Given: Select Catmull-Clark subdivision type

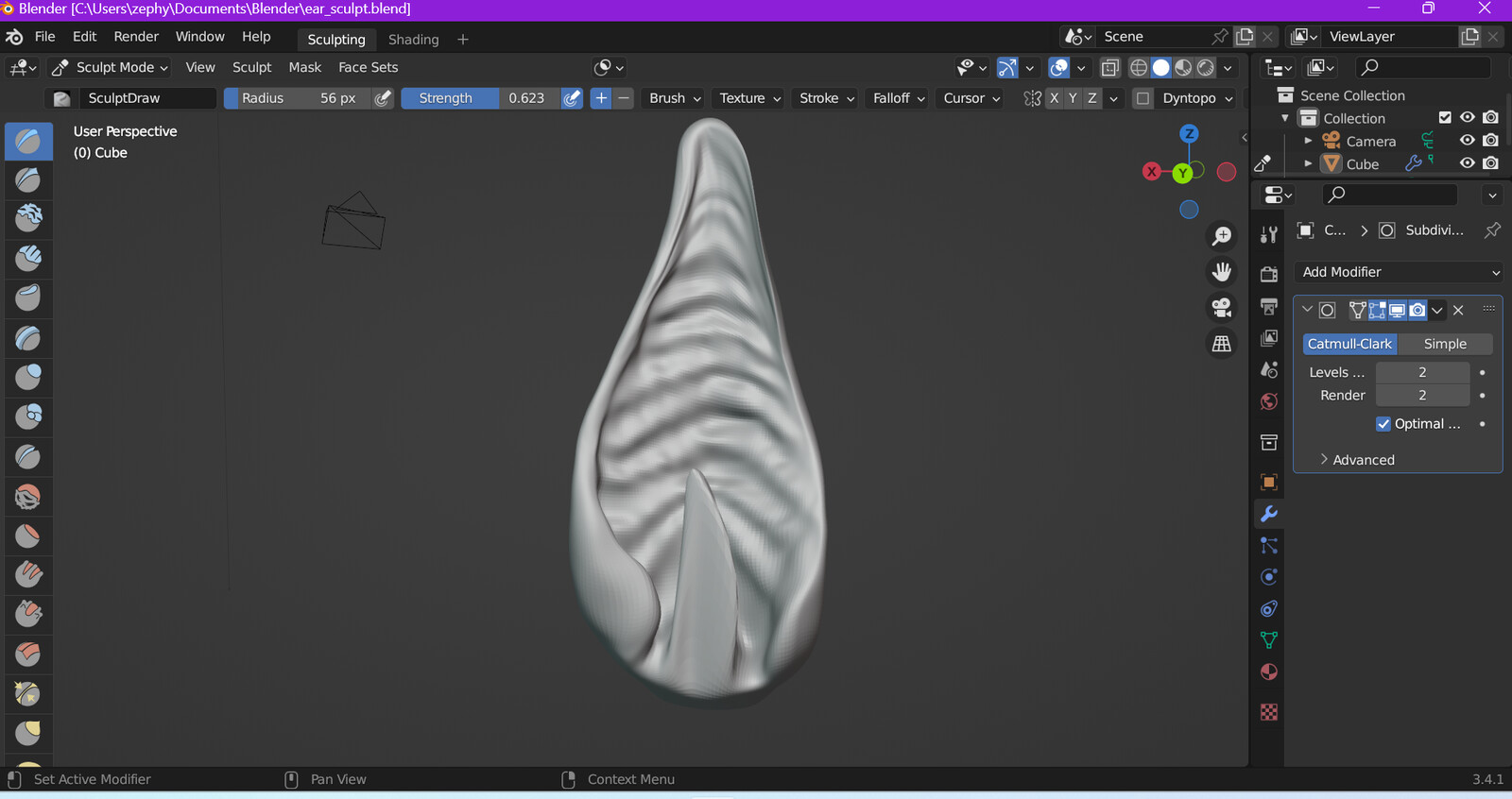Looking at the screenshot, I should (x=1349, y=344).
